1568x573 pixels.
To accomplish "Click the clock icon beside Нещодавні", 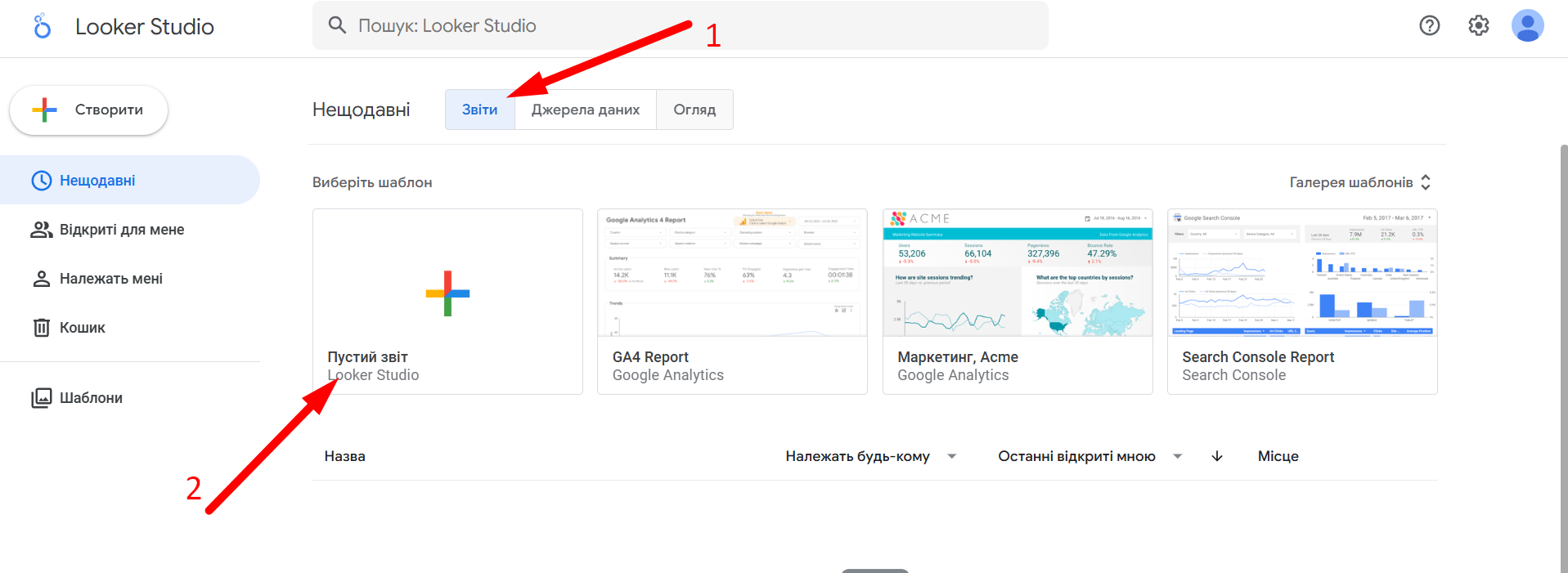I will coord(41,181).
